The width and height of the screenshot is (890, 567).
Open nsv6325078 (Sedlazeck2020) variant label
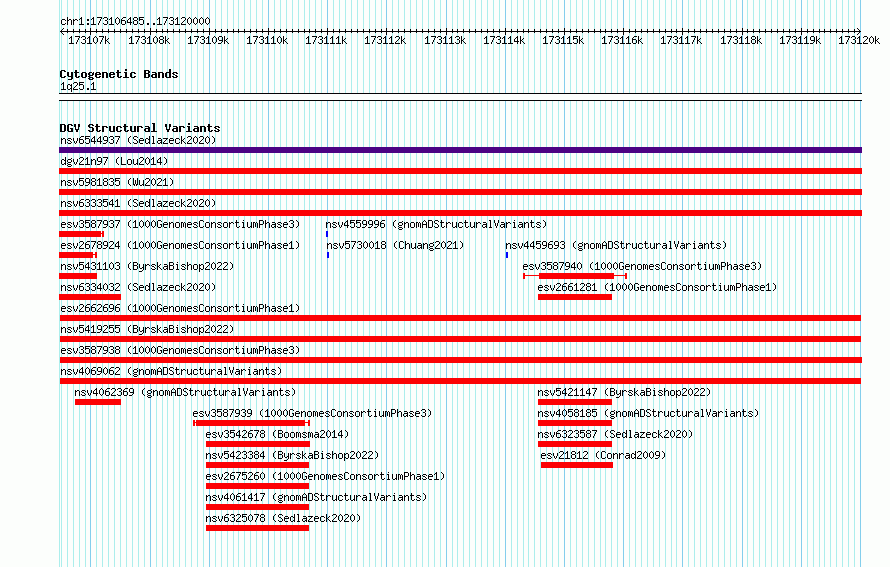[283, 518]
